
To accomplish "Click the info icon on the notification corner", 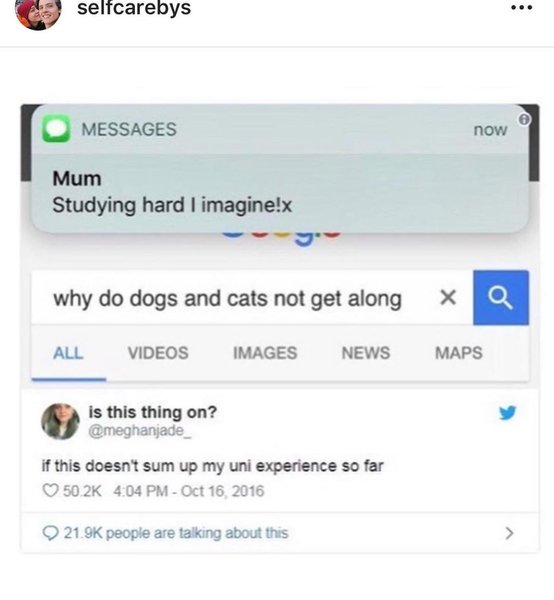I will [x=524, y=119].
